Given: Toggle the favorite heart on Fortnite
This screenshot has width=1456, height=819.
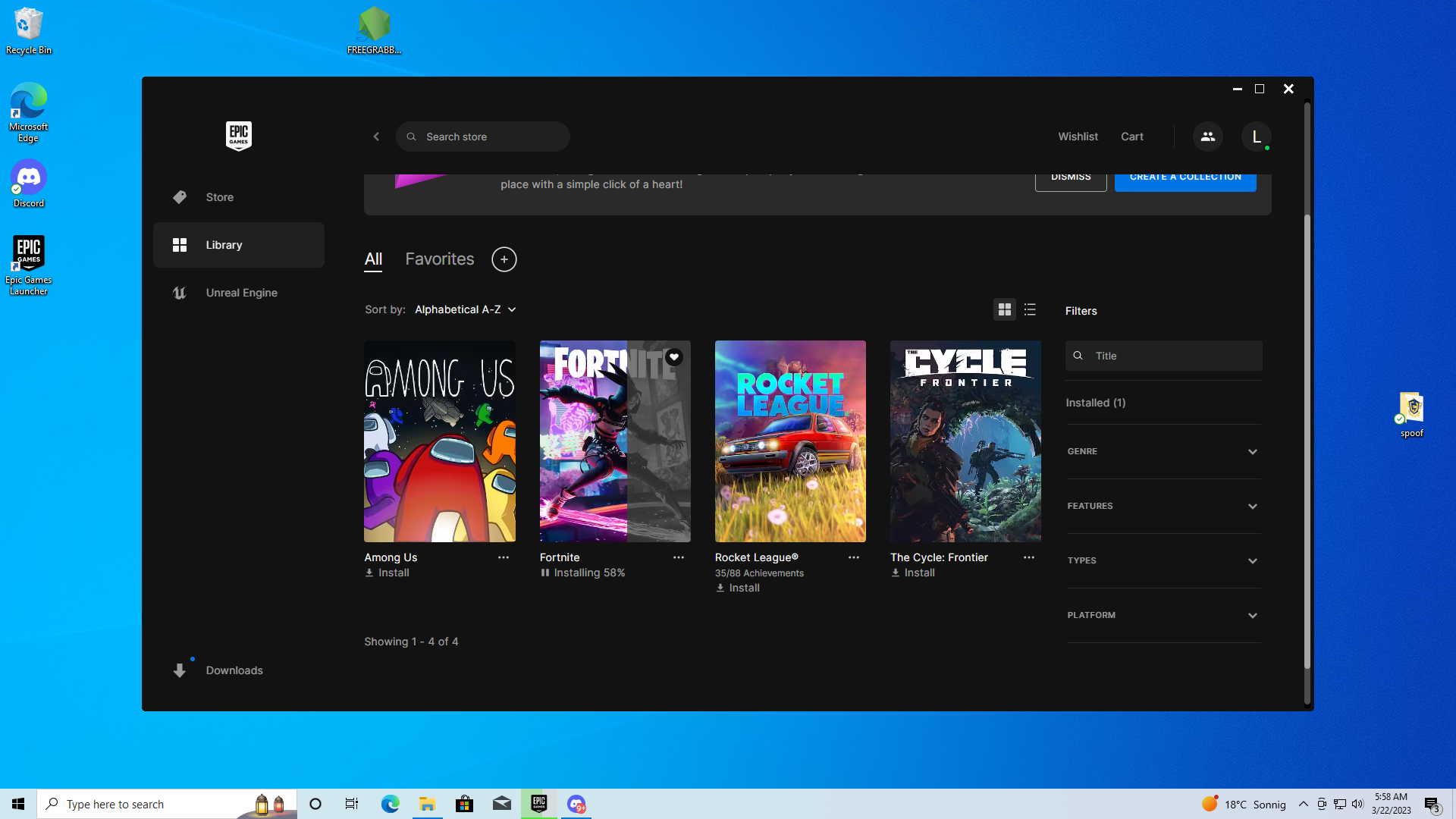Looking at the screenshot, I should coord(673,357).
